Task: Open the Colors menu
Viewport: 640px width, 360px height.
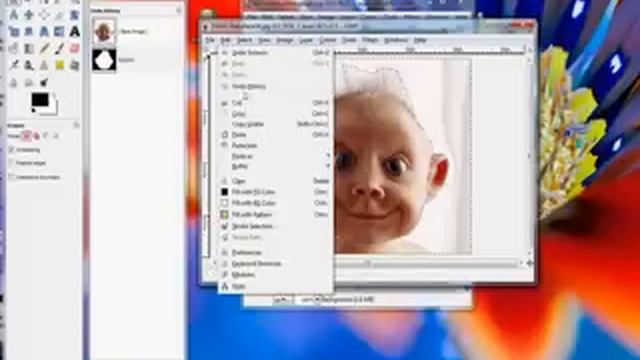Action: pos(327,40)
